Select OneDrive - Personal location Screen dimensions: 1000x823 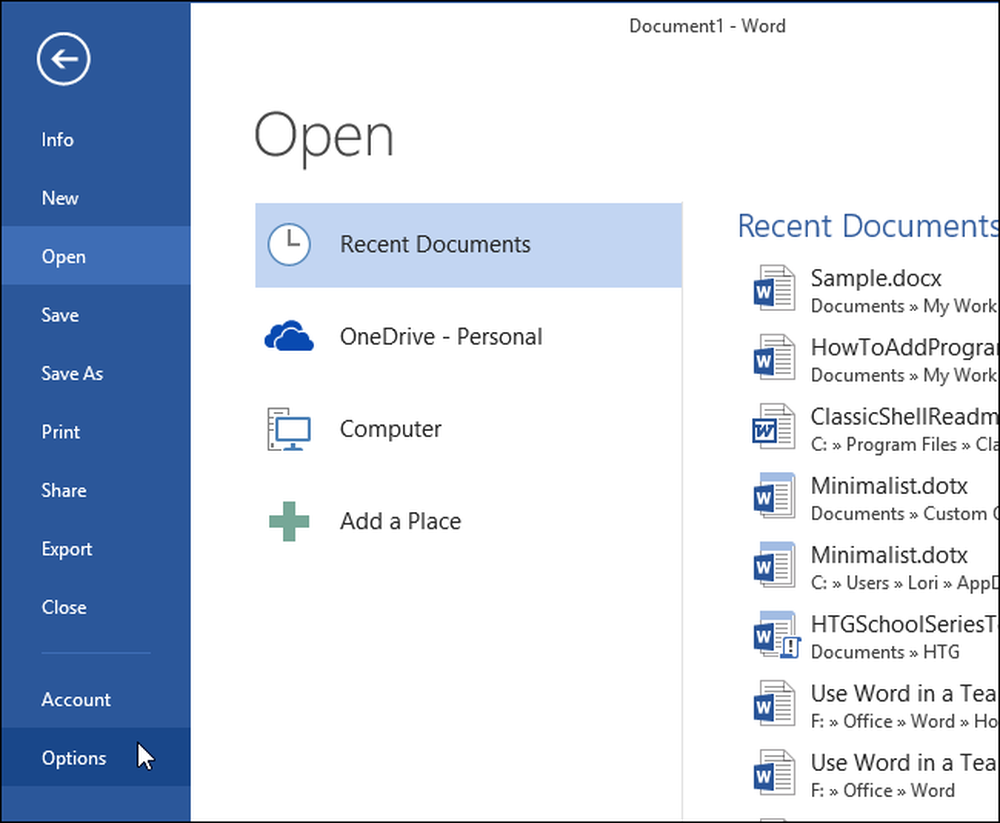(469, 337)
